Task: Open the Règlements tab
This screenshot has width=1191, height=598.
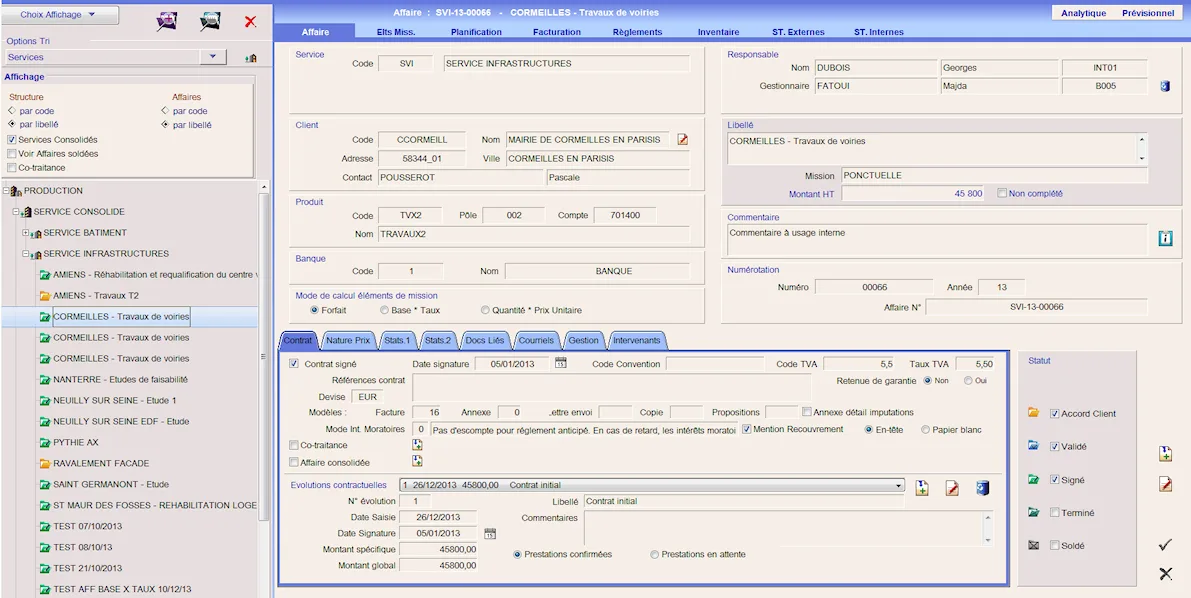Action: click(637, 32)
